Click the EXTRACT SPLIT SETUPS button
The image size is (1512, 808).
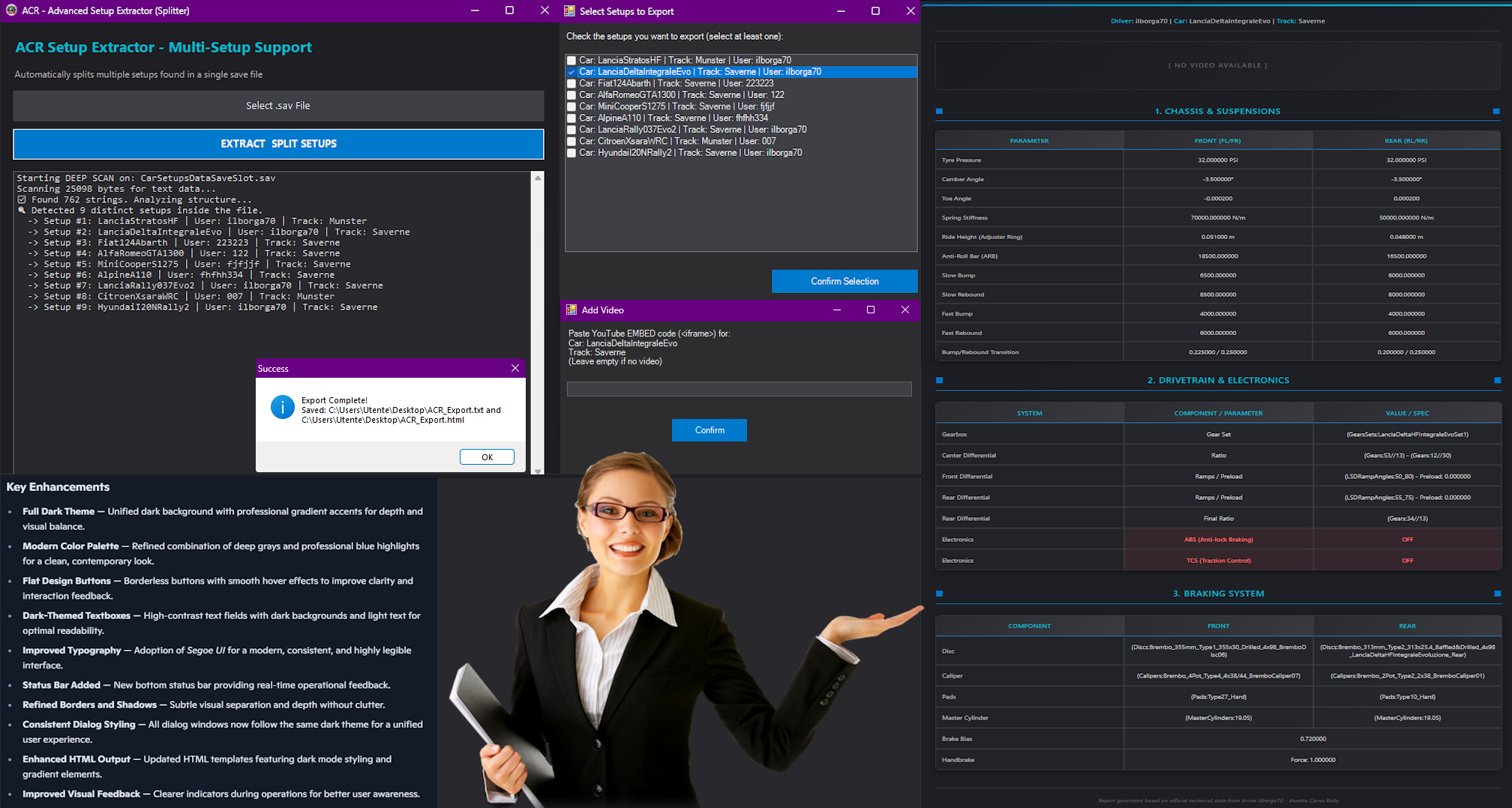278,144
